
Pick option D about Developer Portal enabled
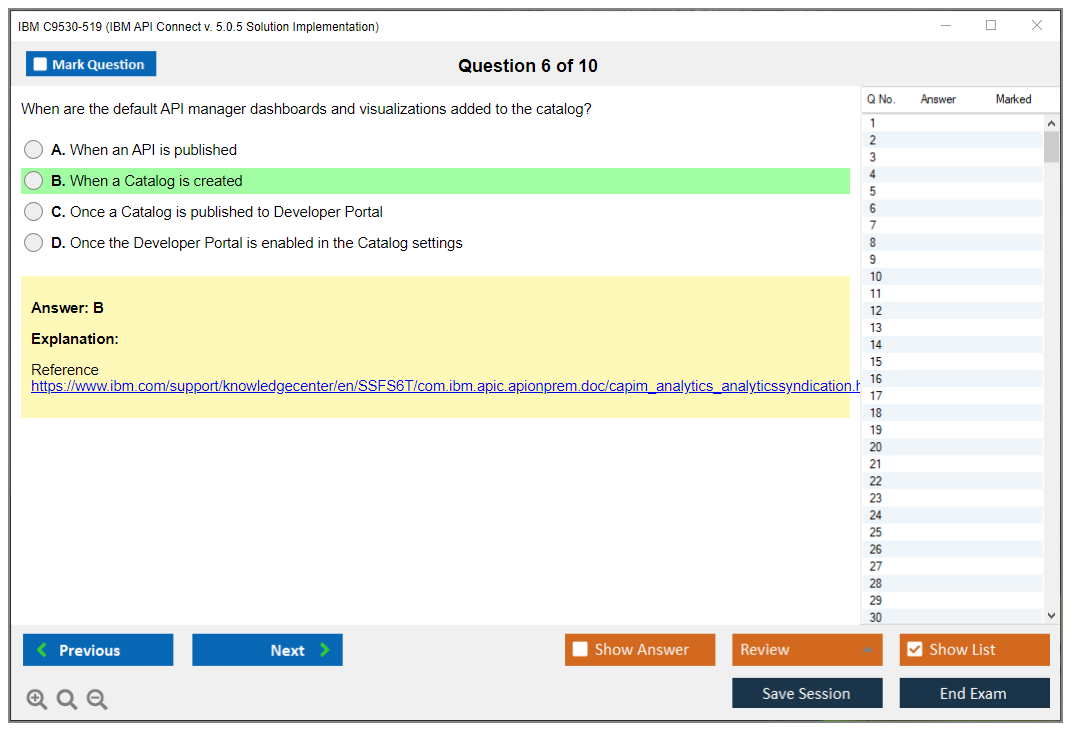(34, 243)
